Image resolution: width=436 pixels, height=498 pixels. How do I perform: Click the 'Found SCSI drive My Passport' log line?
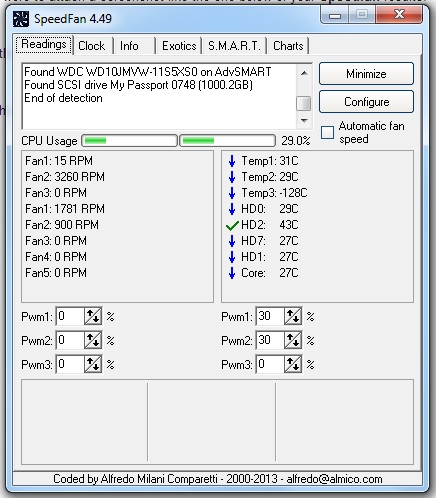(x=138, y=85)
